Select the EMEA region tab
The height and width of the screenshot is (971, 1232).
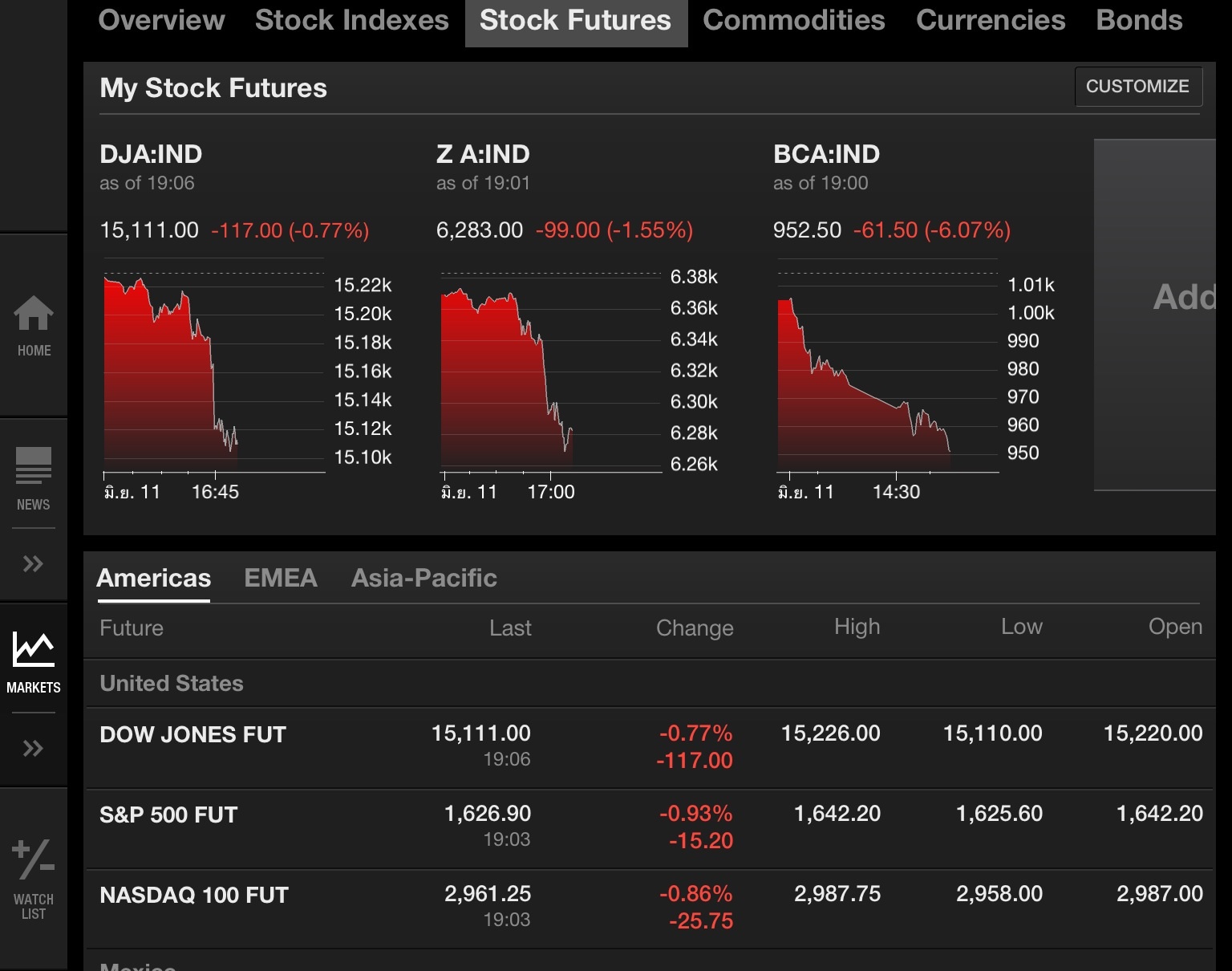click(281, 578)
